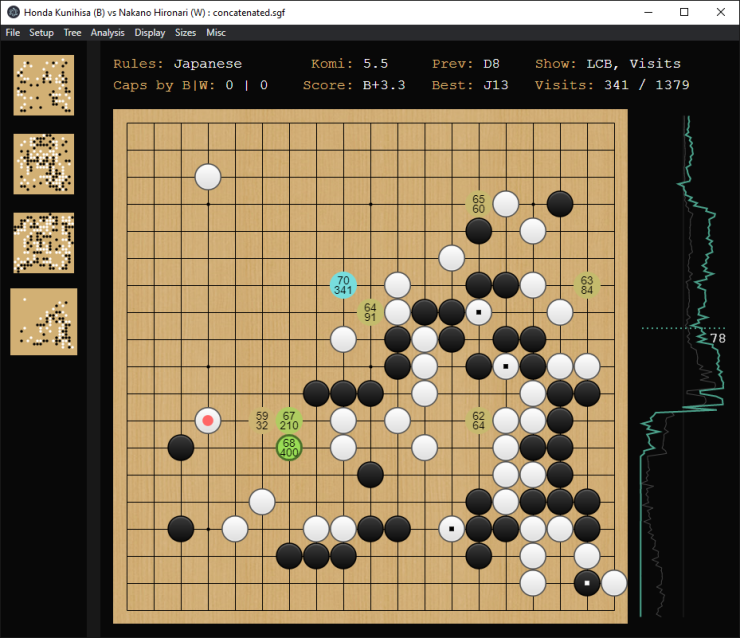The image size is (740, 638).
Task: Select the candidate move labeled 62 64
Action: point(478,420)
